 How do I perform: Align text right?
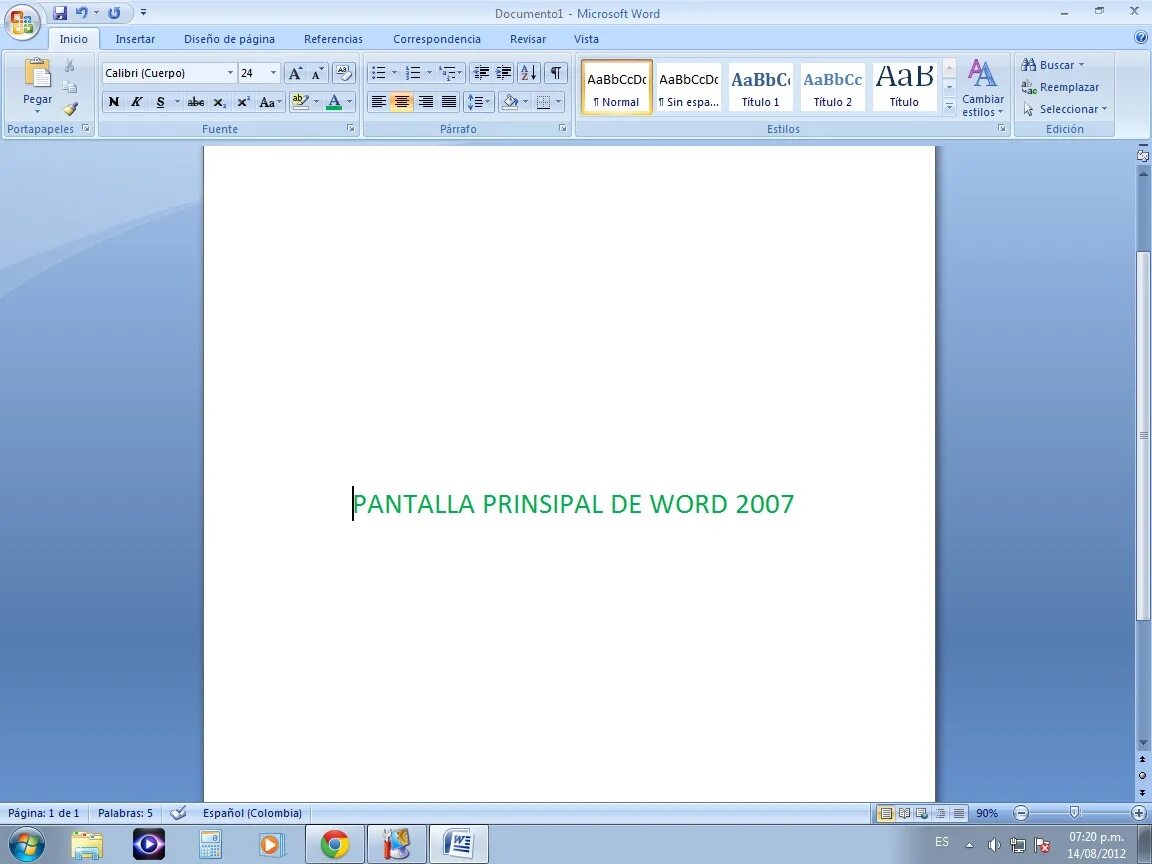(x=425, y=102)
